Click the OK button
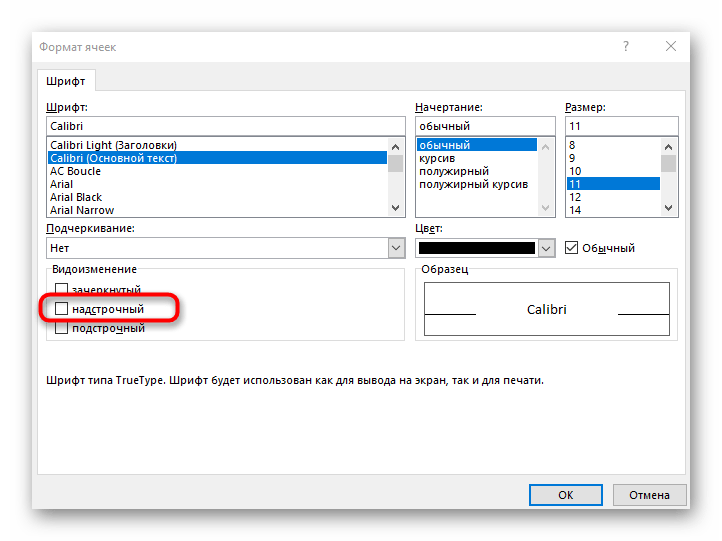Viewport: 722px width, 541px height. click(565, 495)
